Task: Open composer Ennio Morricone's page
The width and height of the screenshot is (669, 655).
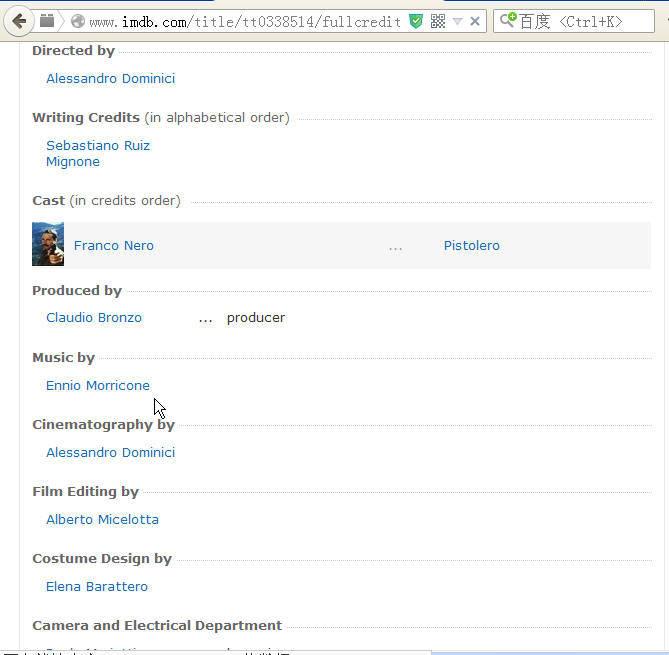Action: point(98,386)
